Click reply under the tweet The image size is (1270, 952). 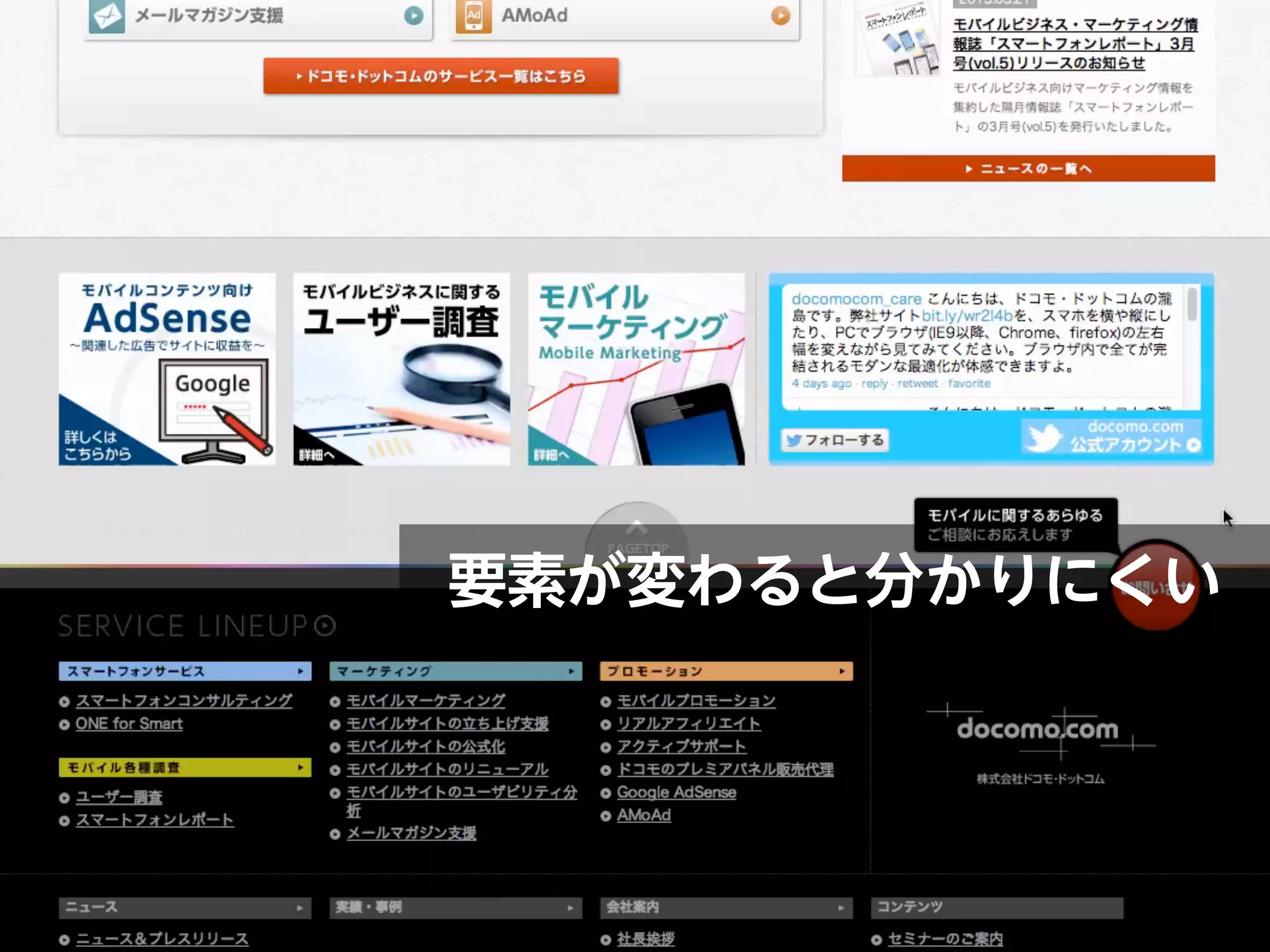(874, 384)
